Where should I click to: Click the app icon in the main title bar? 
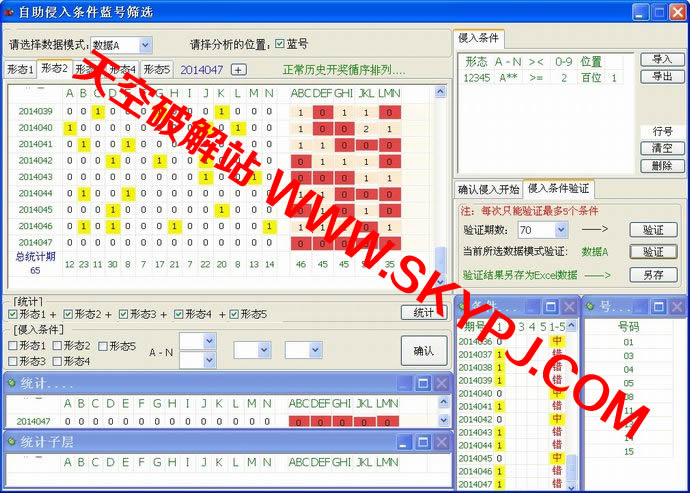[x=10, y=11]
